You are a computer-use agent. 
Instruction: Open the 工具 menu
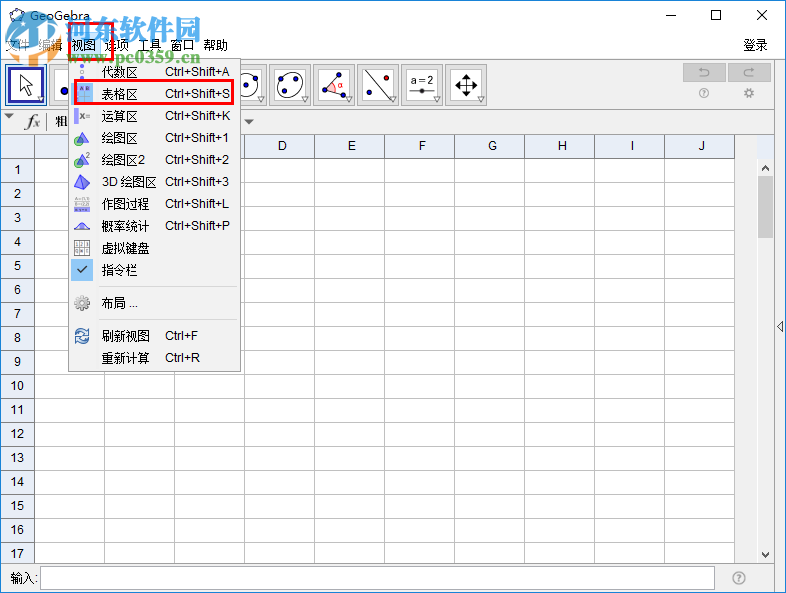tap(149, 45)
